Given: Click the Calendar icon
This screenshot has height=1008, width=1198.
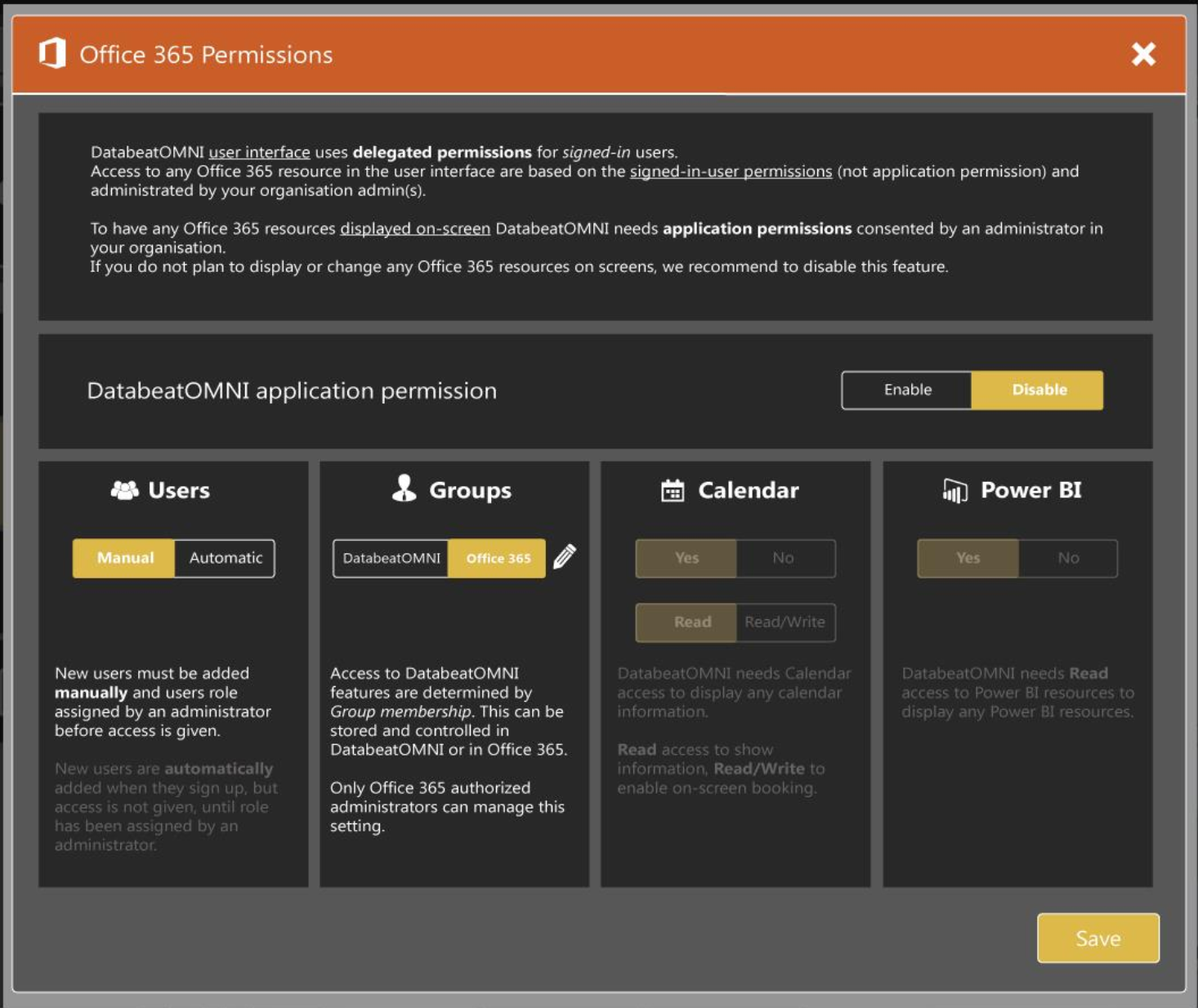Looking at the screenshot, I should click(673, 490).
